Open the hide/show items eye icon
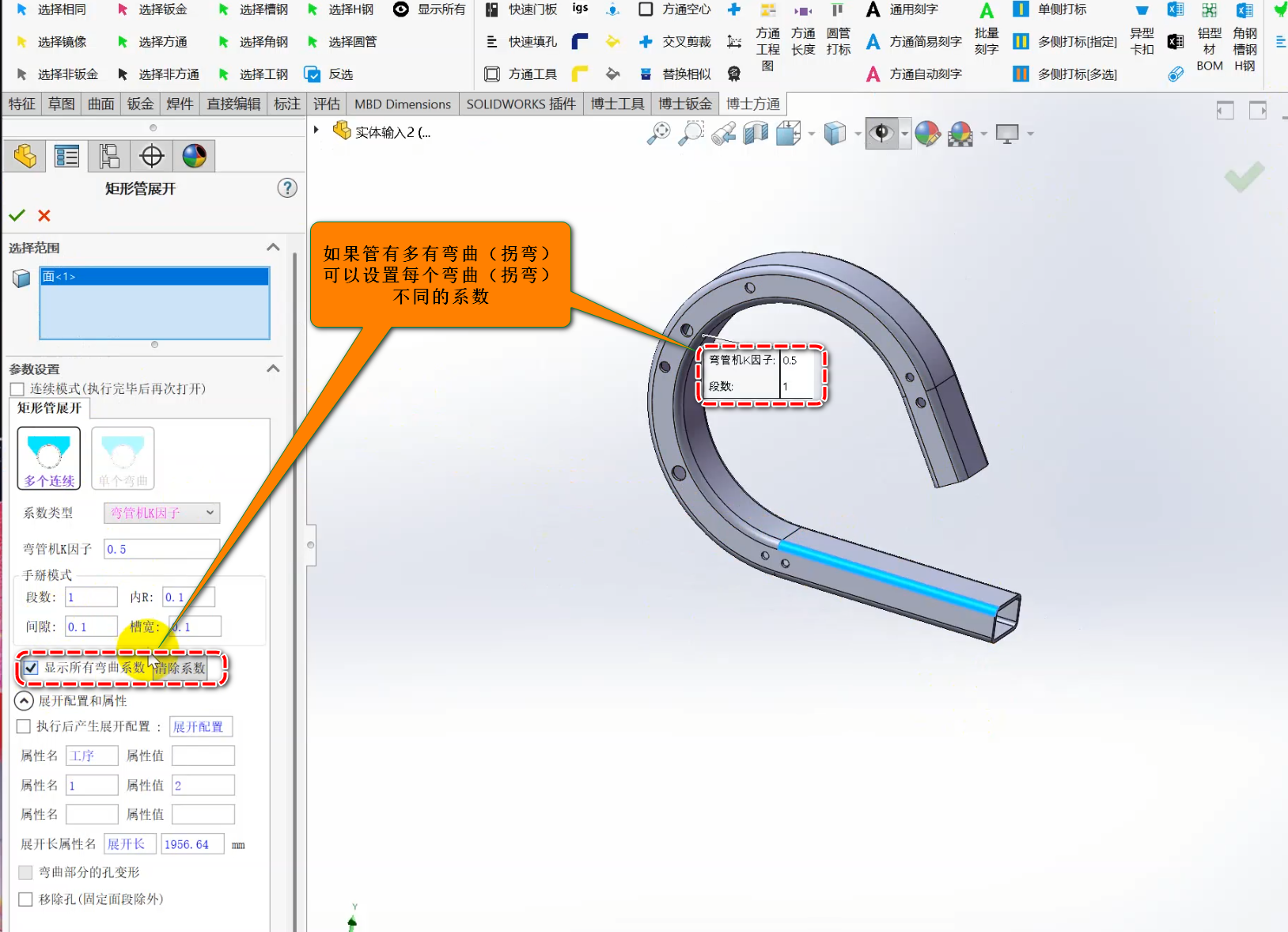Viewport: 1288px width, 932px height. coord(881,134)
